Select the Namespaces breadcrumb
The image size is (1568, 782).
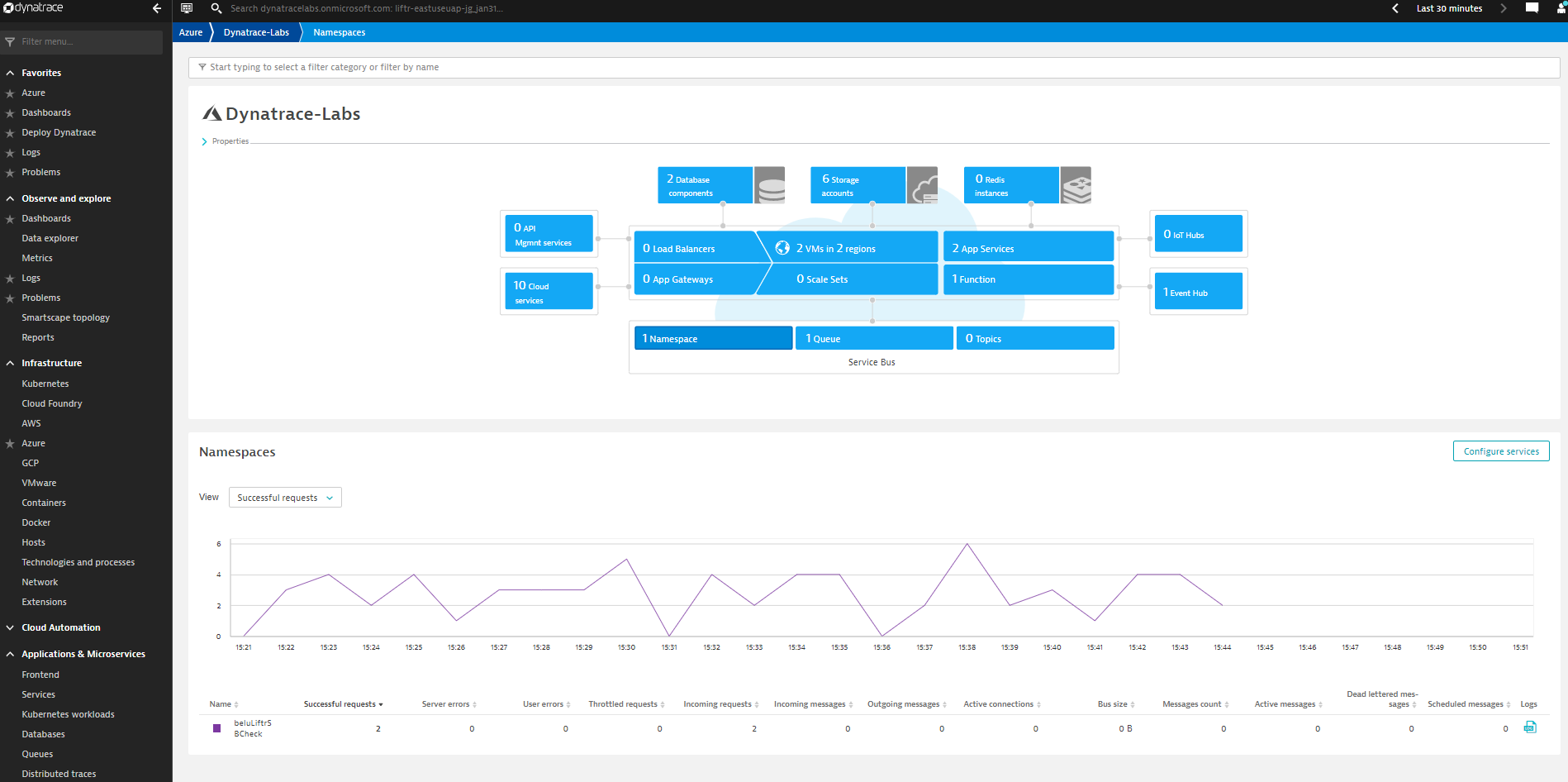point(339,32)
